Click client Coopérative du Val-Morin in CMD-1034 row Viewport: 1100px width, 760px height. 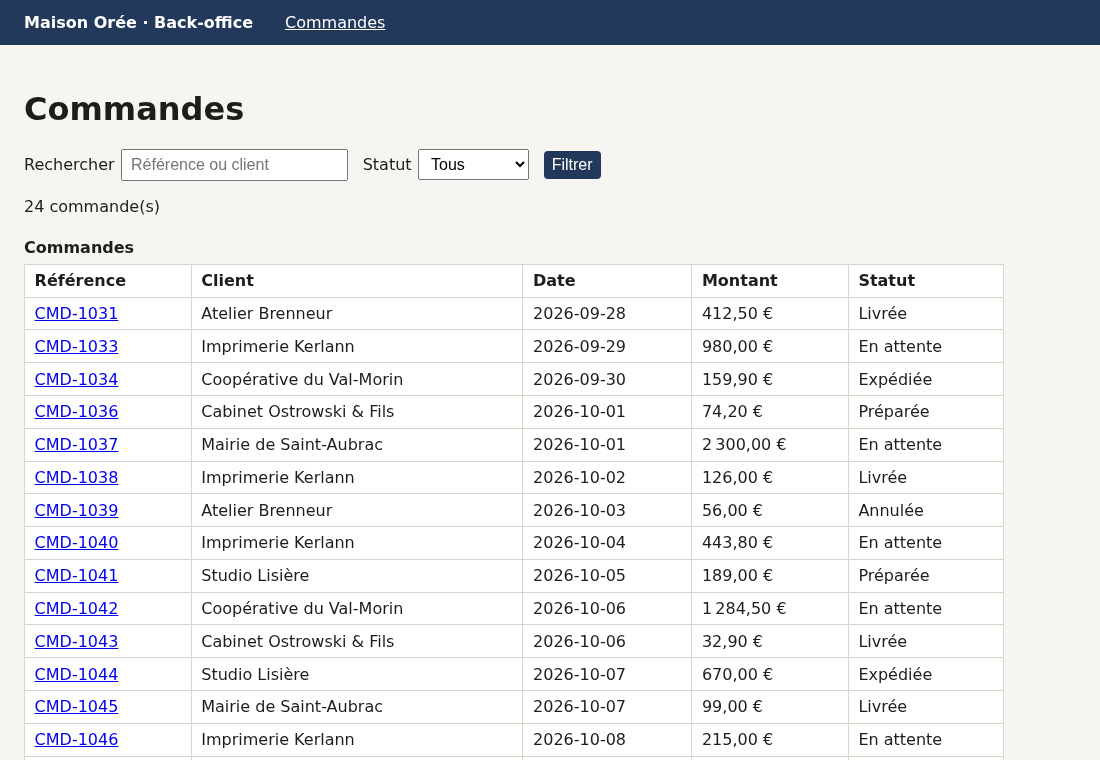[302, 380]
